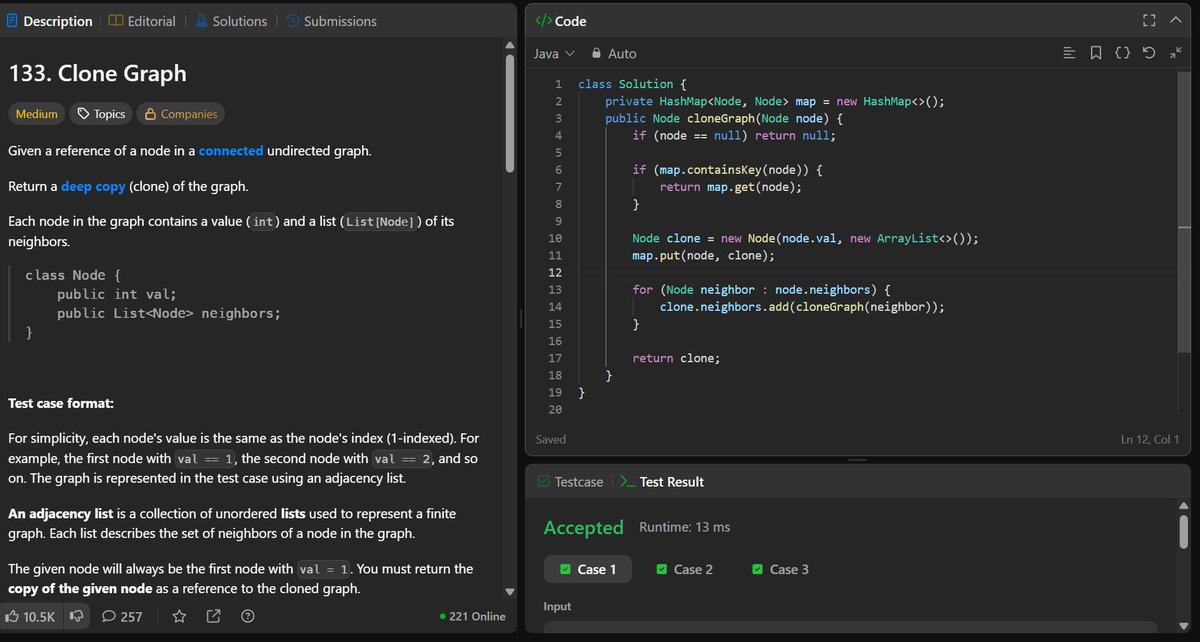1200x642 pixels.
Task: Click line number 12 in the editor
Action: point(556,272)
